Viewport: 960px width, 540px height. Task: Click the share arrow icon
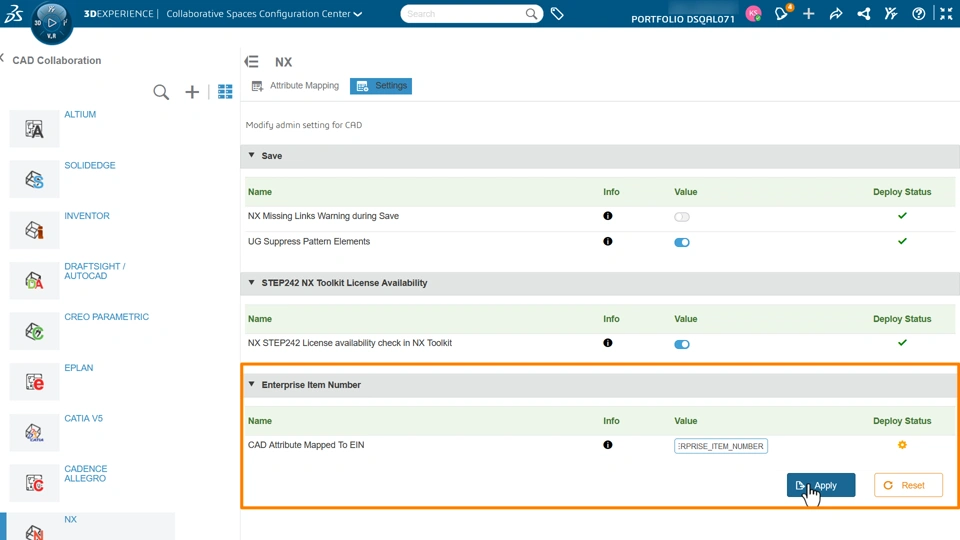click(836, 13)
